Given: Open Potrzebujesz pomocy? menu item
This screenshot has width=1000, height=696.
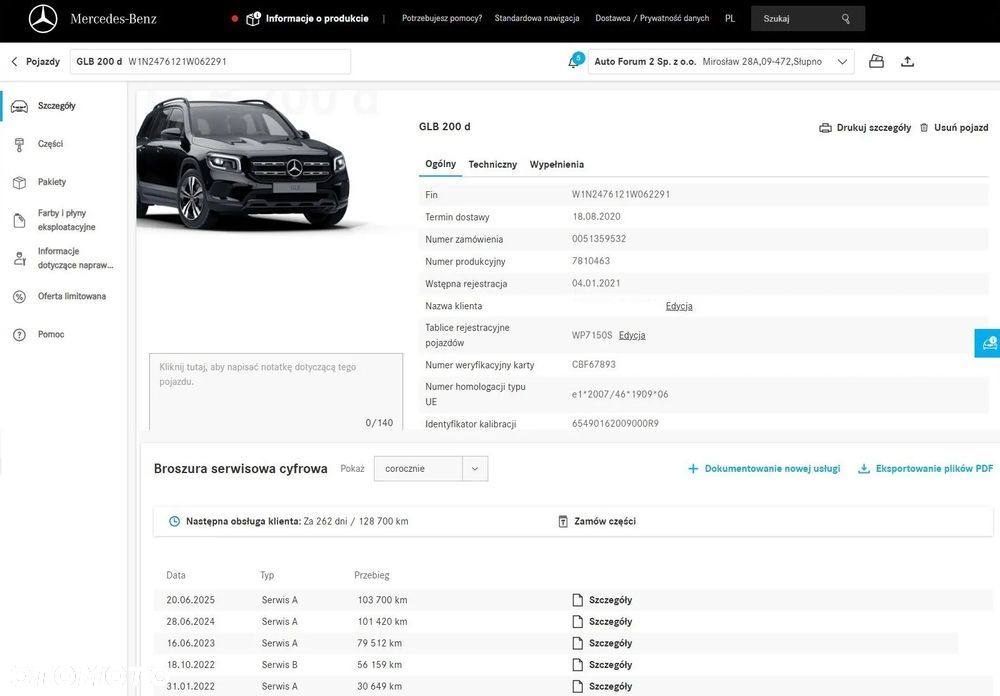Looking at the screenshot, I should (x=442, y=19).
